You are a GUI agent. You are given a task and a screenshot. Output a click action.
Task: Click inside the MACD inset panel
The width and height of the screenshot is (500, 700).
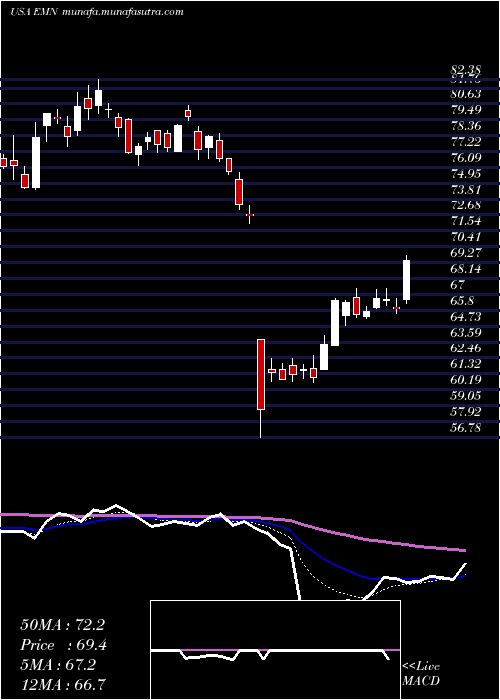(x=275, y=650)
